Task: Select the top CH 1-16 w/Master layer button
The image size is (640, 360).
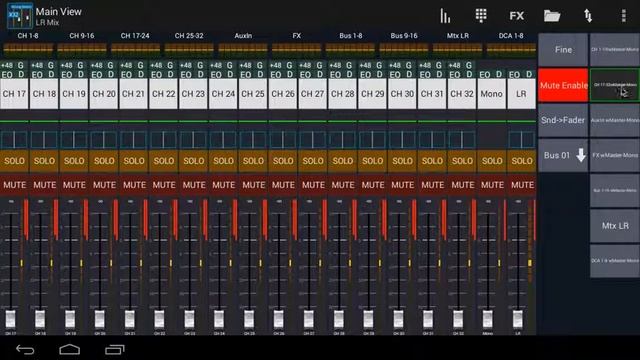Action: pos(615,50)
